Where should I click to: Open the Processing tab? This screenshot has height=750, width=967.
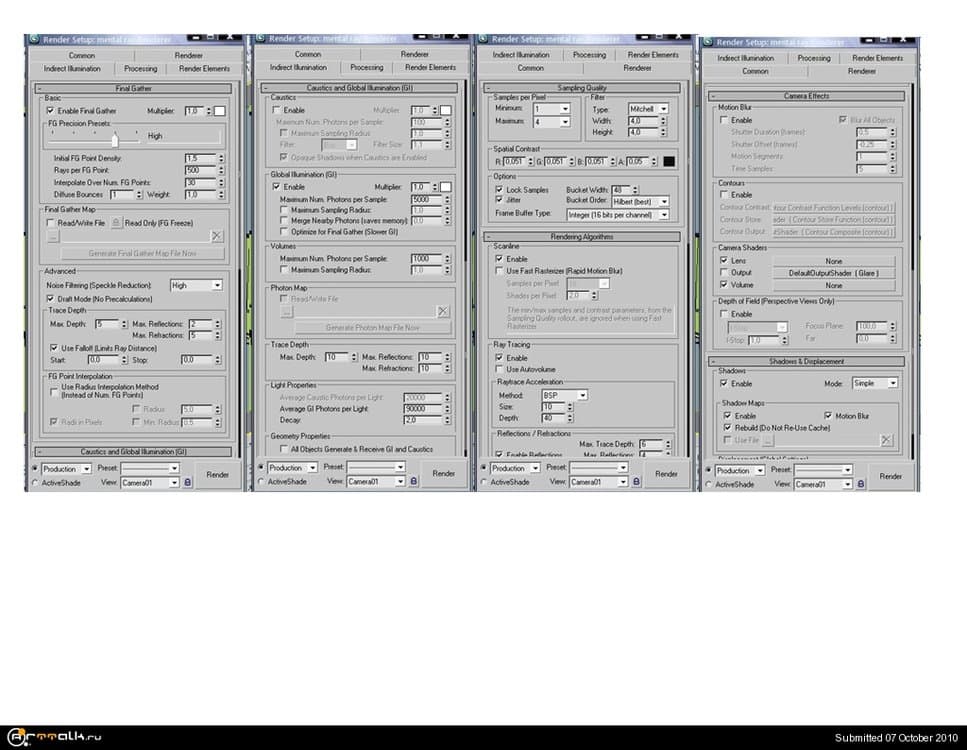pos(139,69)
